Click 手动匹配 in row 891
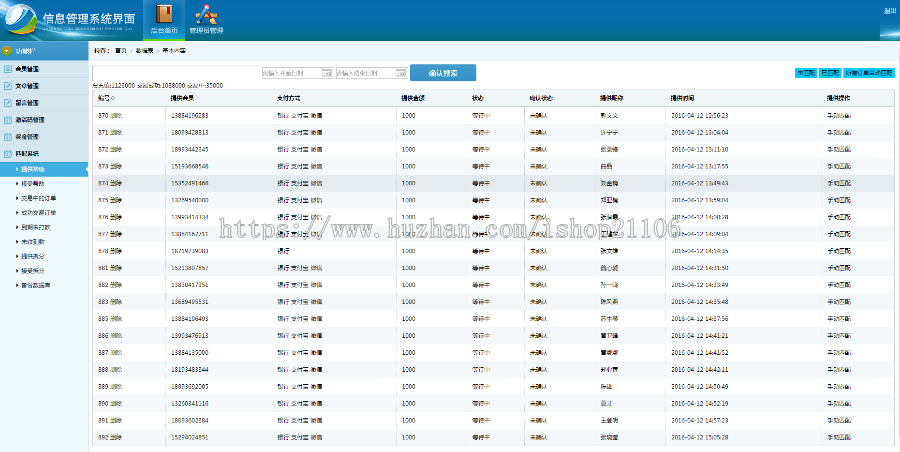The height and width of the screenshot is (452, 900). click(x=839, y=420)
